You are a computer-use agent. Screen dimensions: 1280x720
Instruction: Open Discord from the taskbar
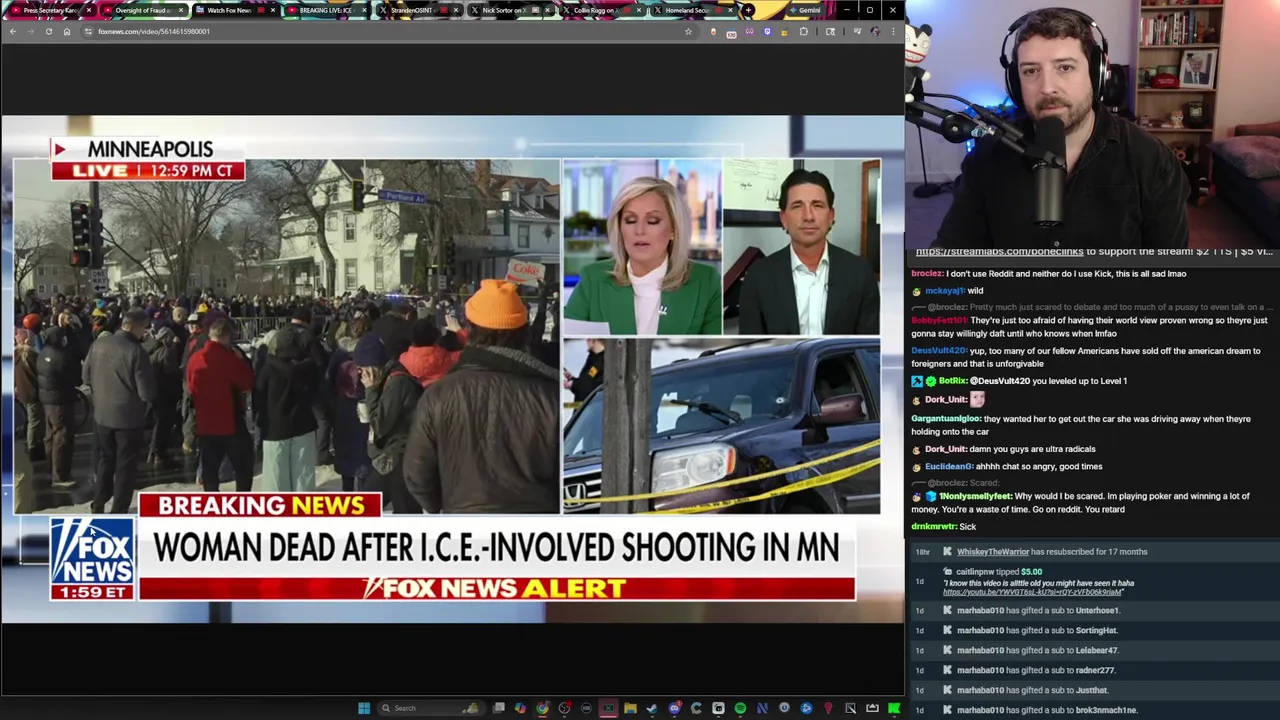pyautogui.click(x=674, y=708)
